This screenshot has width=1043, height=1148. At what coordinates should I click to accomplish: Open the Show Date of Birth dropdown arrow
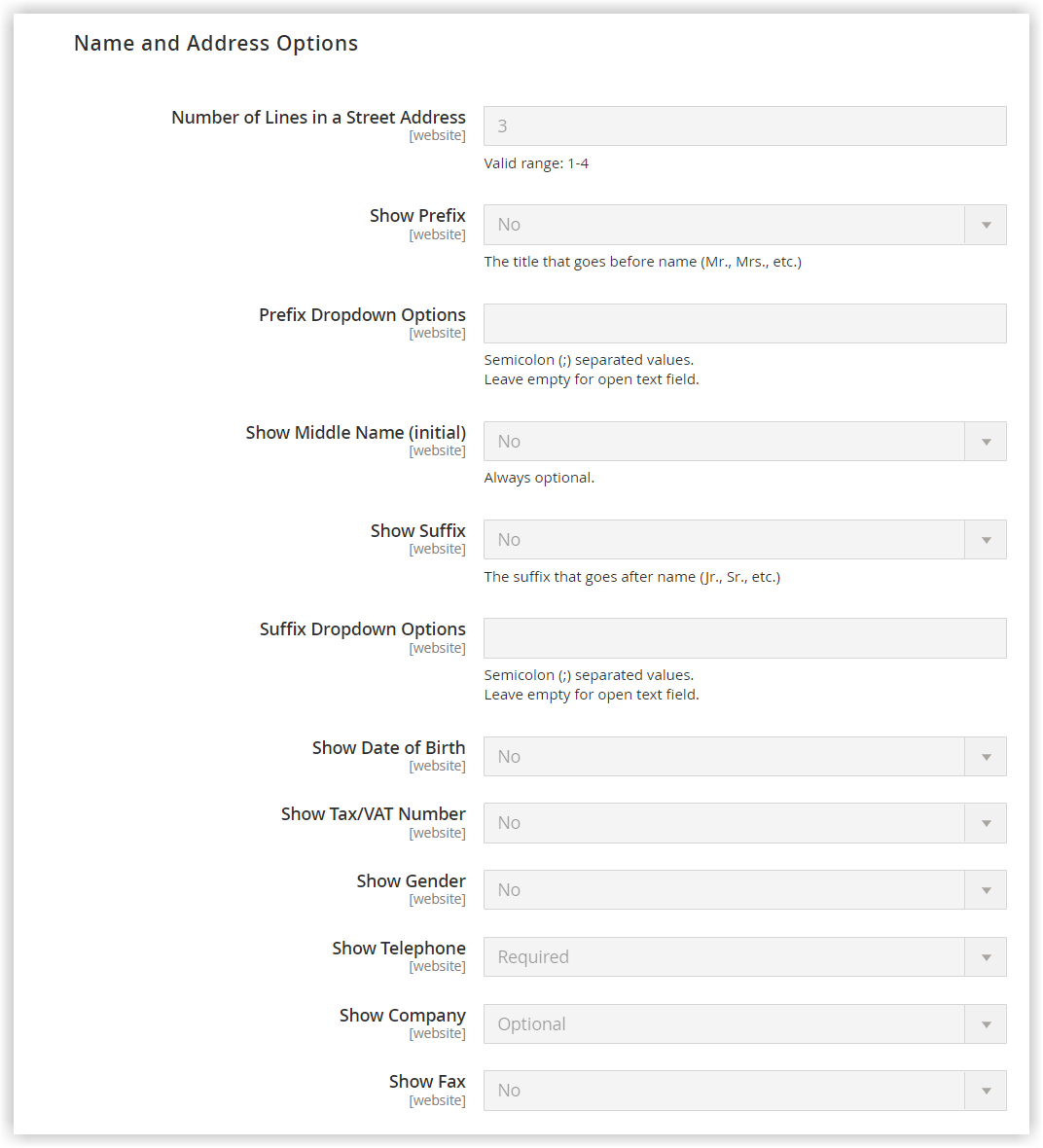click(x=986, y=756)
